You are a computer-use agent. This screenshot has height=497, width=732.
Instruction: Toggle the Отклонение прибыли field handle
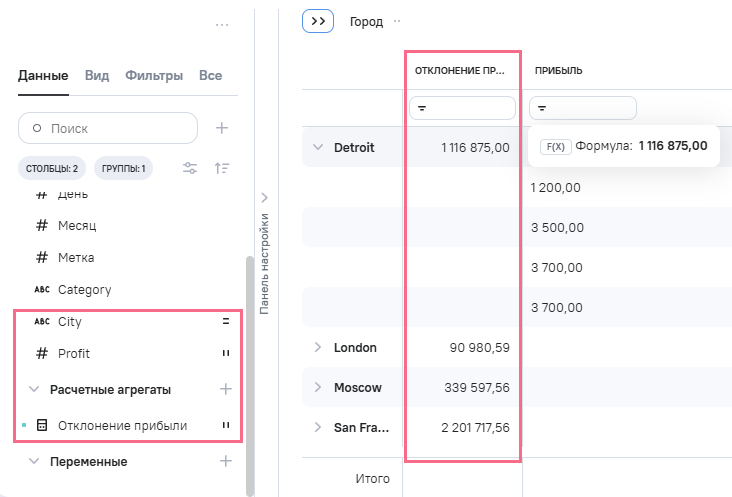[x=226, y=426]
